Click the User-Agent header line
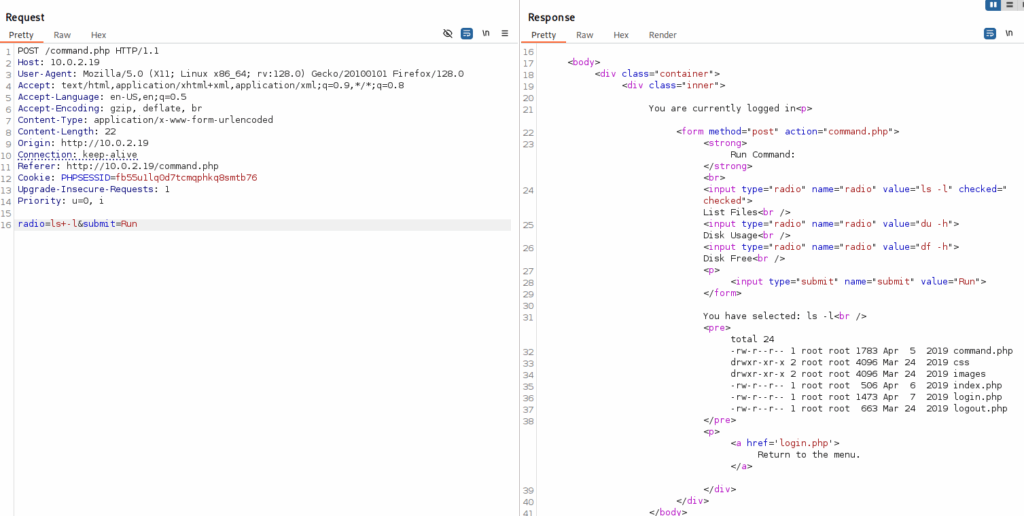 (240, 74)
